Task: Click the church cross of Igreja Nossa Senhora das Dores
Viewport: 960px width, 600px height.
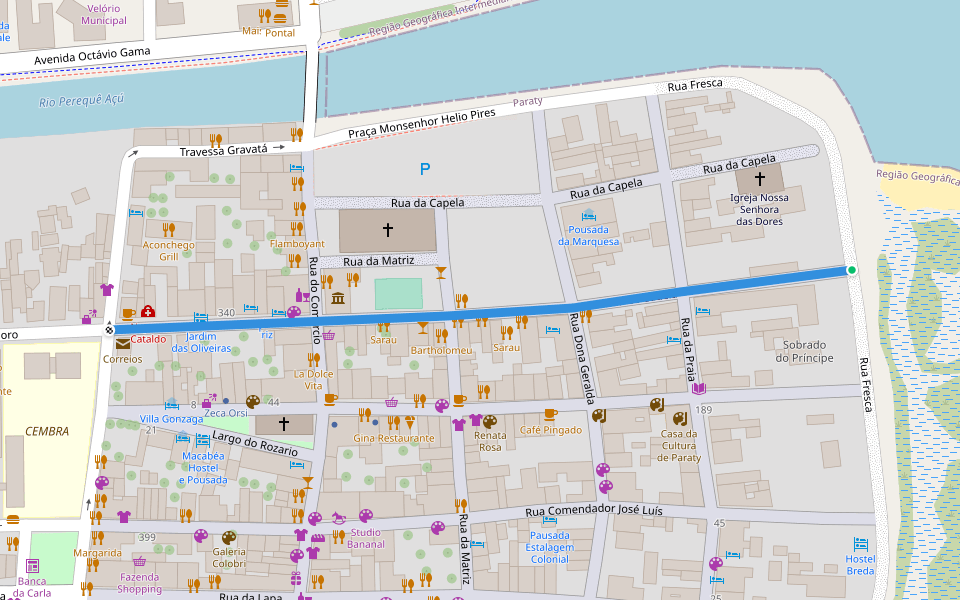Action: click(x=761, y=180)
